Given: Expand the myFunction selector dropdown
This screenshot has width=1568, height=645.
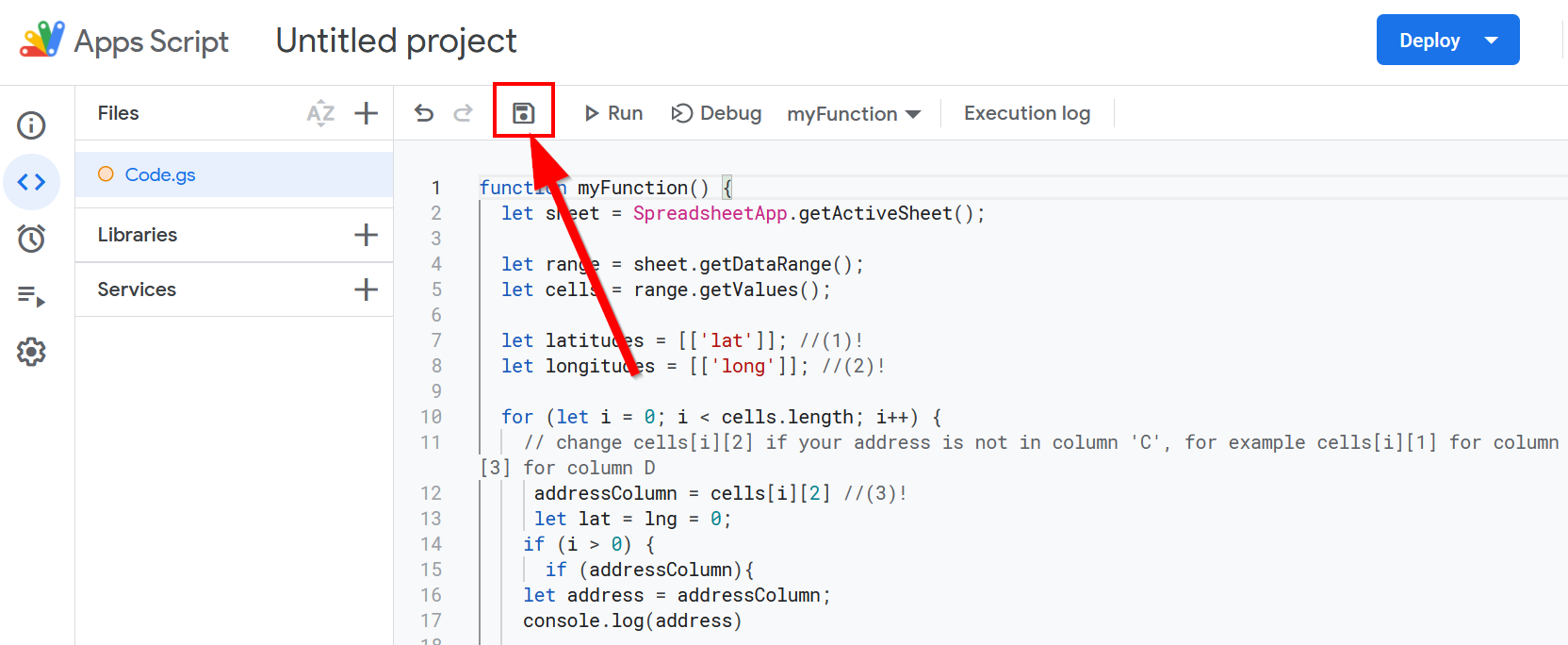Looking at the screenshot, I should coord(854,114).
